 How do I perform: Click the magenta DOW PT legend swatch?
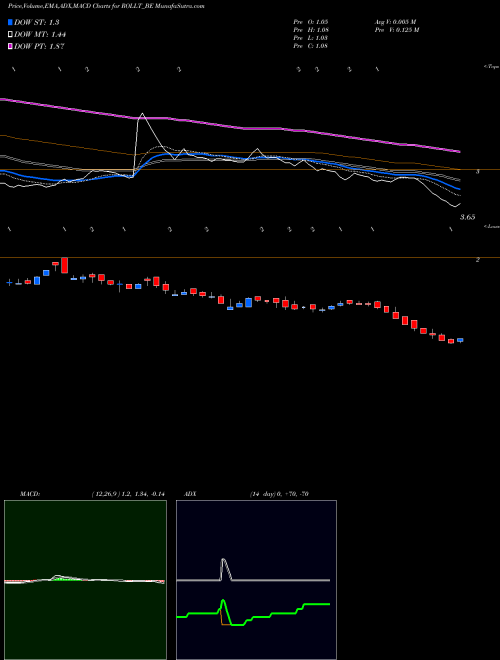[x=10, y=46]
